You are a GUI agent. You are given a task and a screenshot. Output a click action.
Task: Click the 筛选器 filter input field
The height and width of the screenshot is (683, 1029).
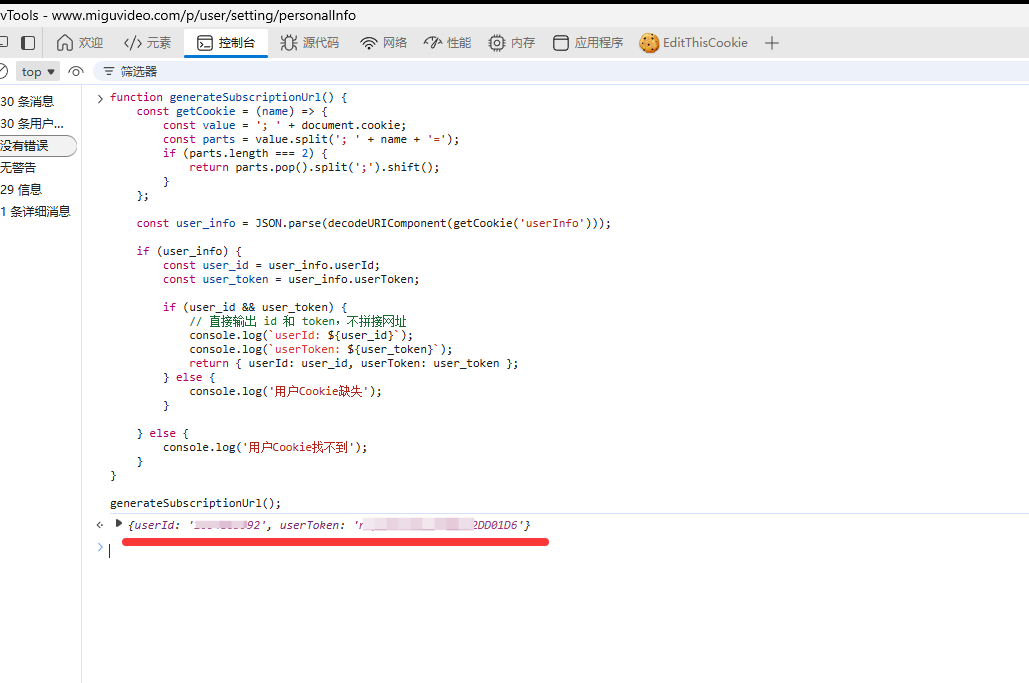coord(300,72)
